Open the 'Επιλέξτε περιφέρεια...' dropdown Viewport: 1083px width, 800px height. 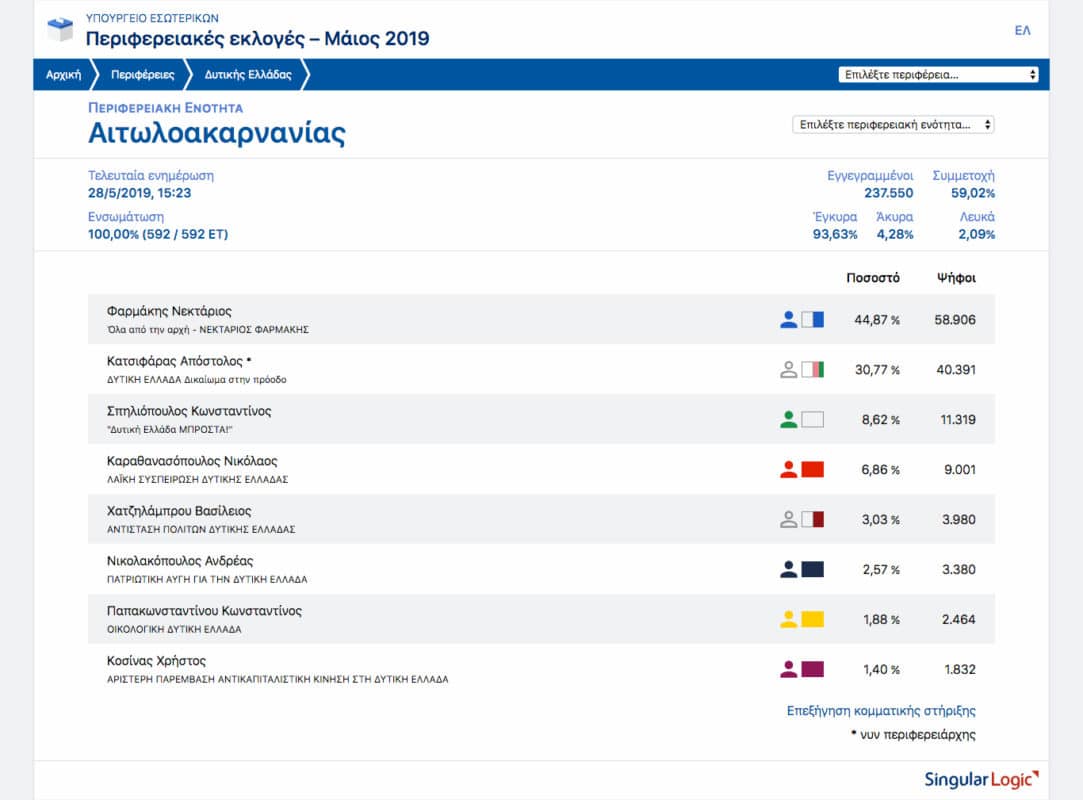coord(938,75)
